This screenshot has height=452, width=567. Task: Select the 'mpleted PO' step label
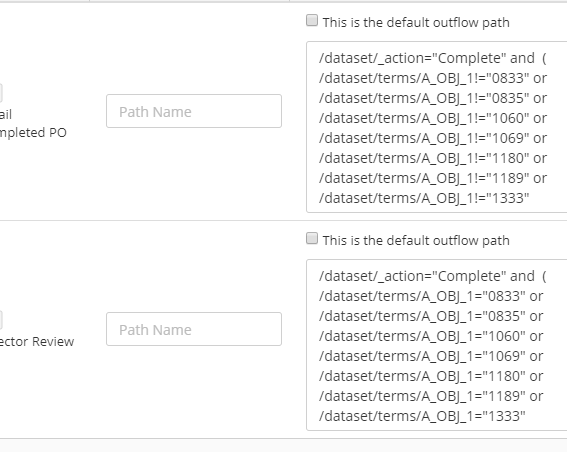click(33, 133)
